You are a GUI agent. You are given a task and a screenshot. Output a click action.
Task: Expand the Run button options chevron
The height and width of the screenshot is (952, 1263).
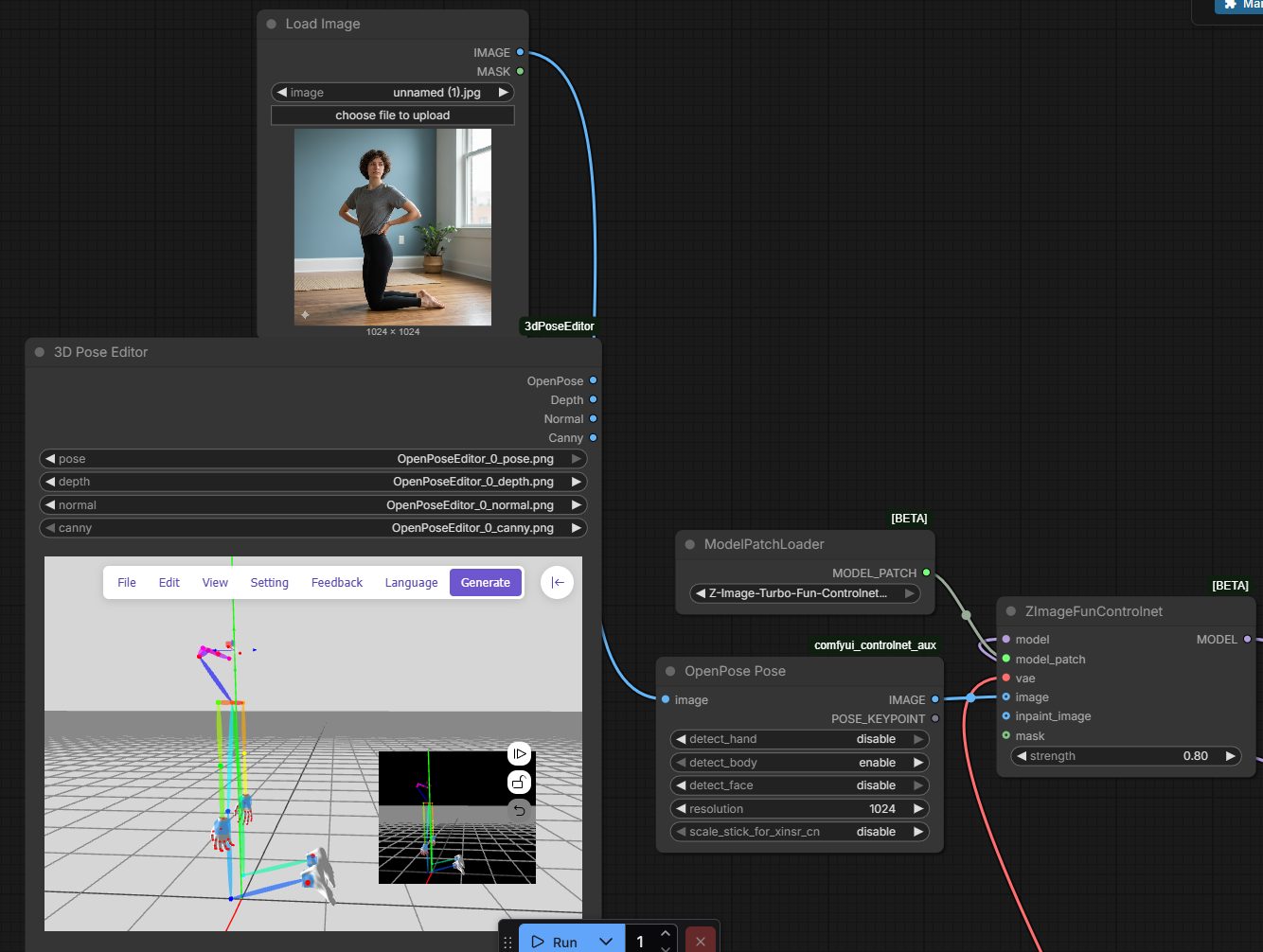(x=606, y=942)
